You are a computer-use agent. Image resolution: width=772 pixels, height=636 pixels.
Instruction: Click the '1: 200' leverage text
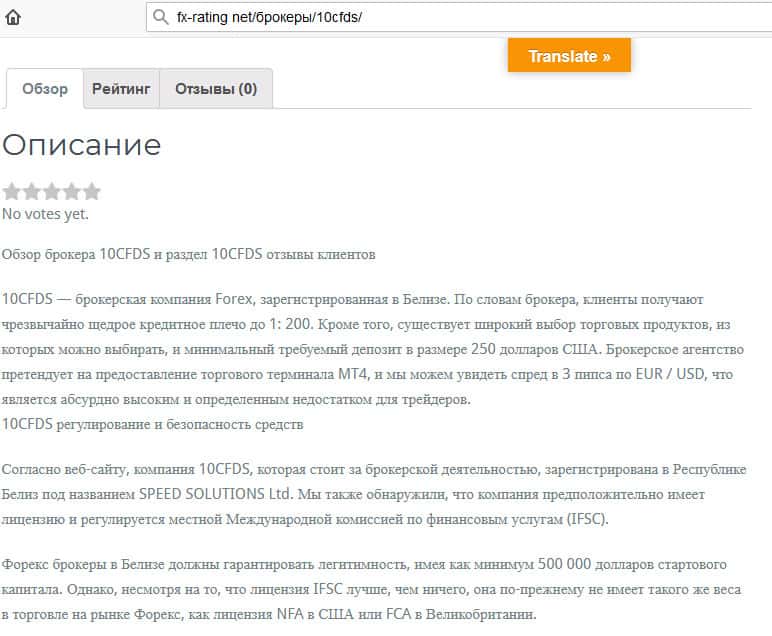tap(290, 324)
